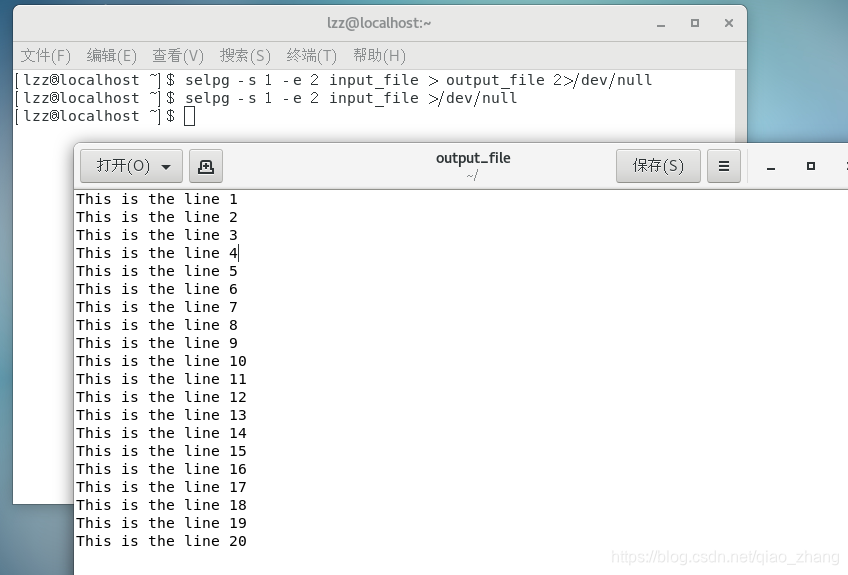
Task: Click text 'This is the line 10'
Action: pyautogui.click(x=161, y=361)
